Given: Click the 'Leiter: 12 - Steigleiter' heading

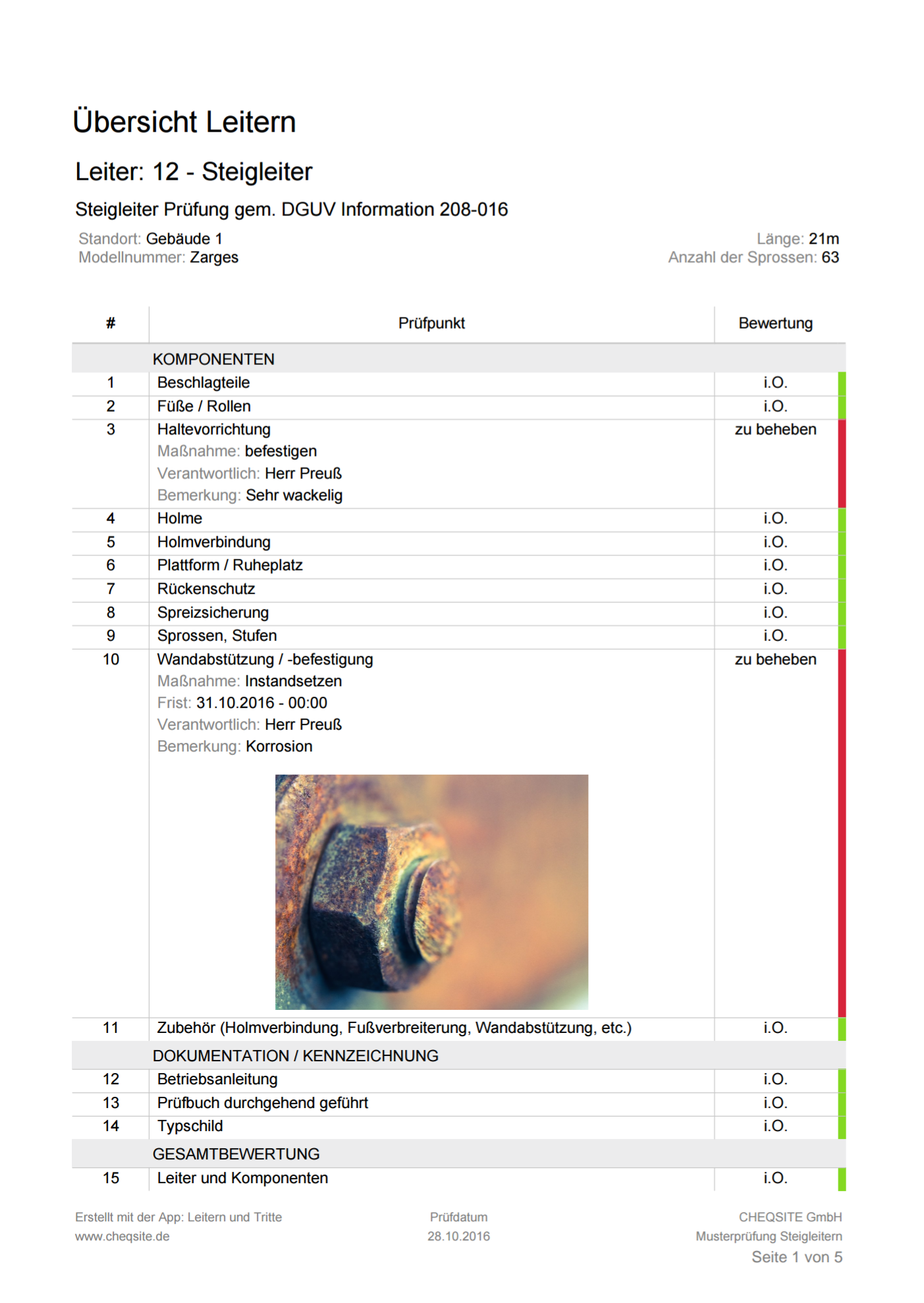Looking at the screenshot, I should pyautogui.click(x=194, y=172).
